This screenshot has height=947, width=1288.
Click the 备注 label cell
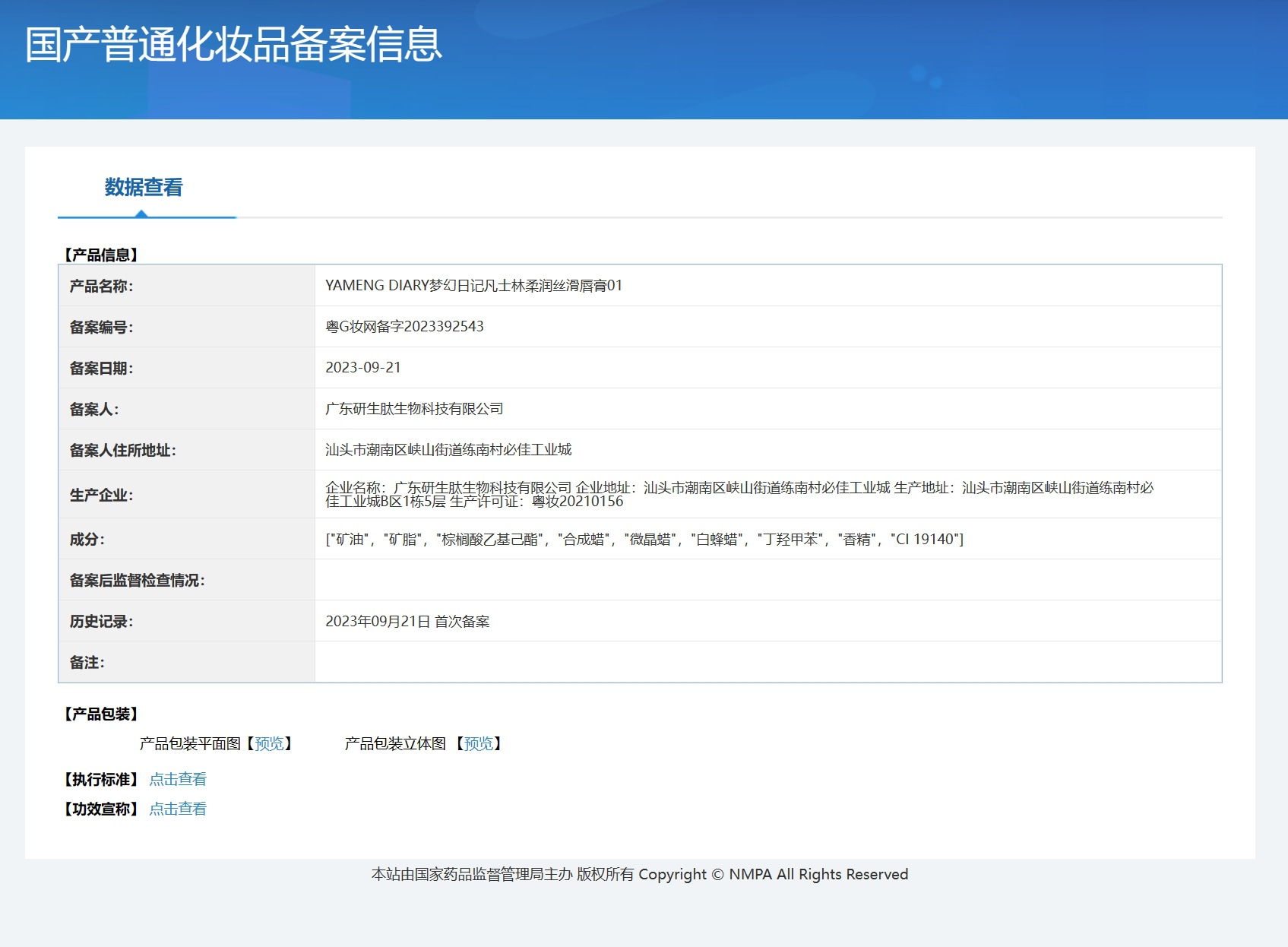187,662
